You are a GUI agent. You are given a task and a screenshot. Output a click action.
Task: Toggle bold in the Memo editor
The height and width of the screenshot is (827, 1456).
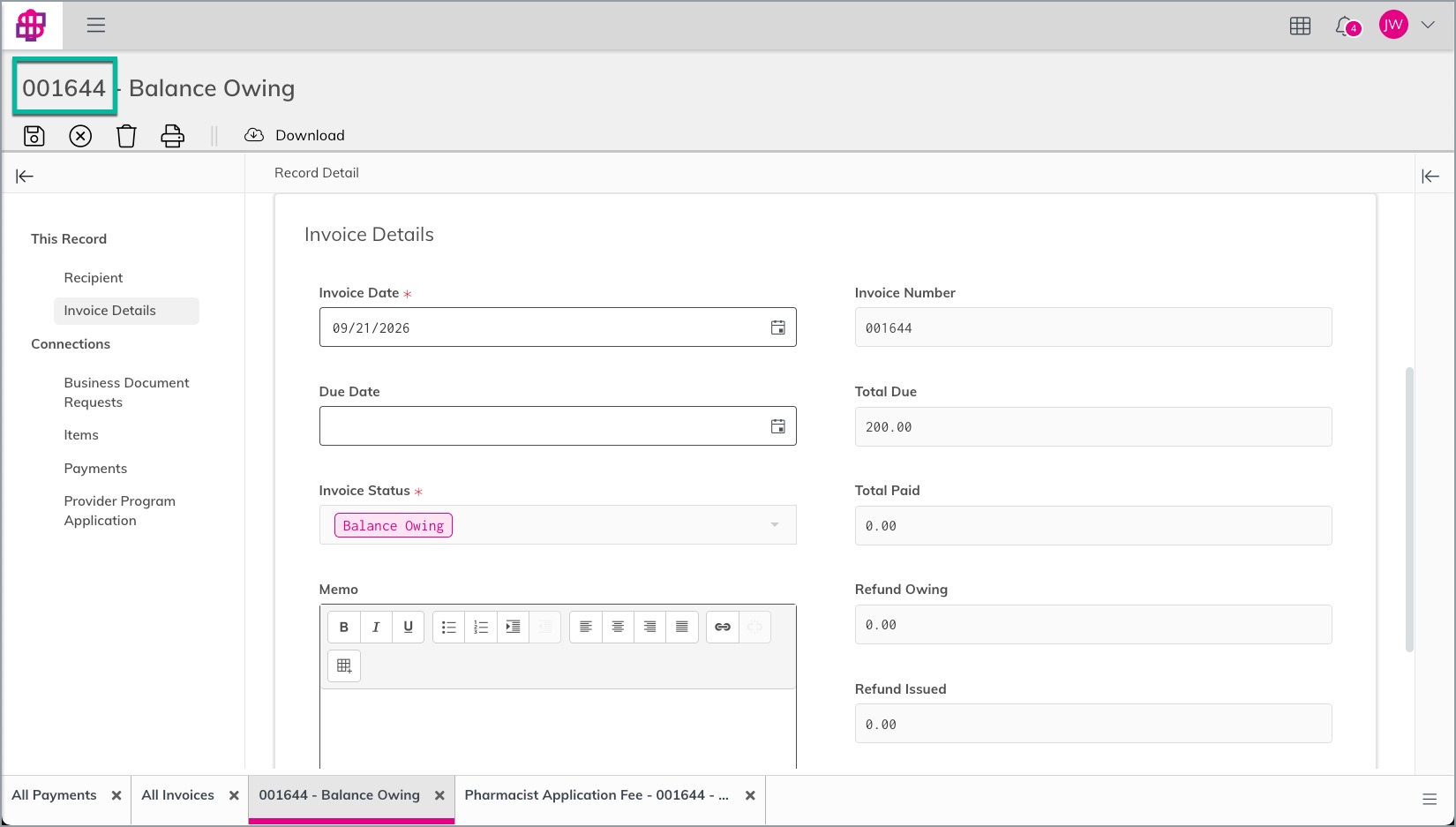tap(344, 628)
